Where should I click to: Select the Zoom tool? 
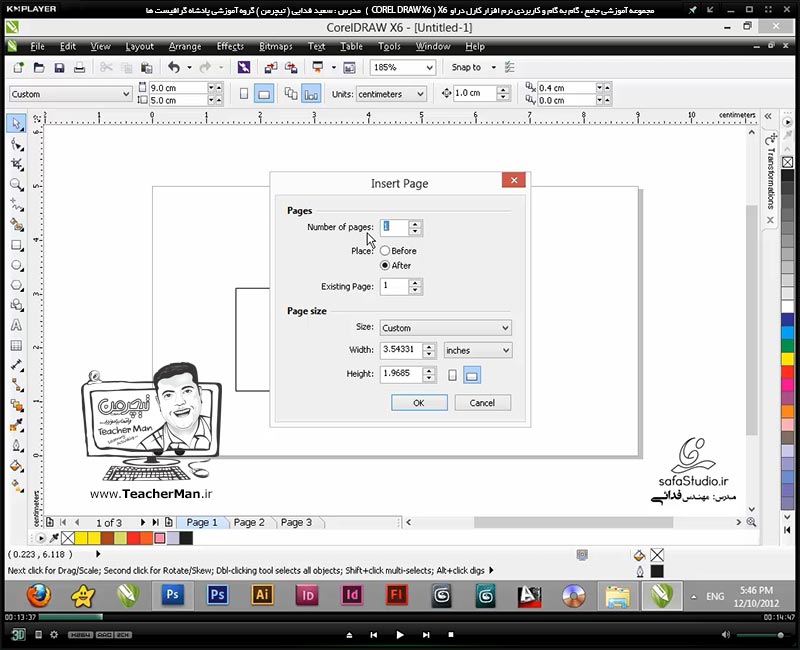click(16, 185)
